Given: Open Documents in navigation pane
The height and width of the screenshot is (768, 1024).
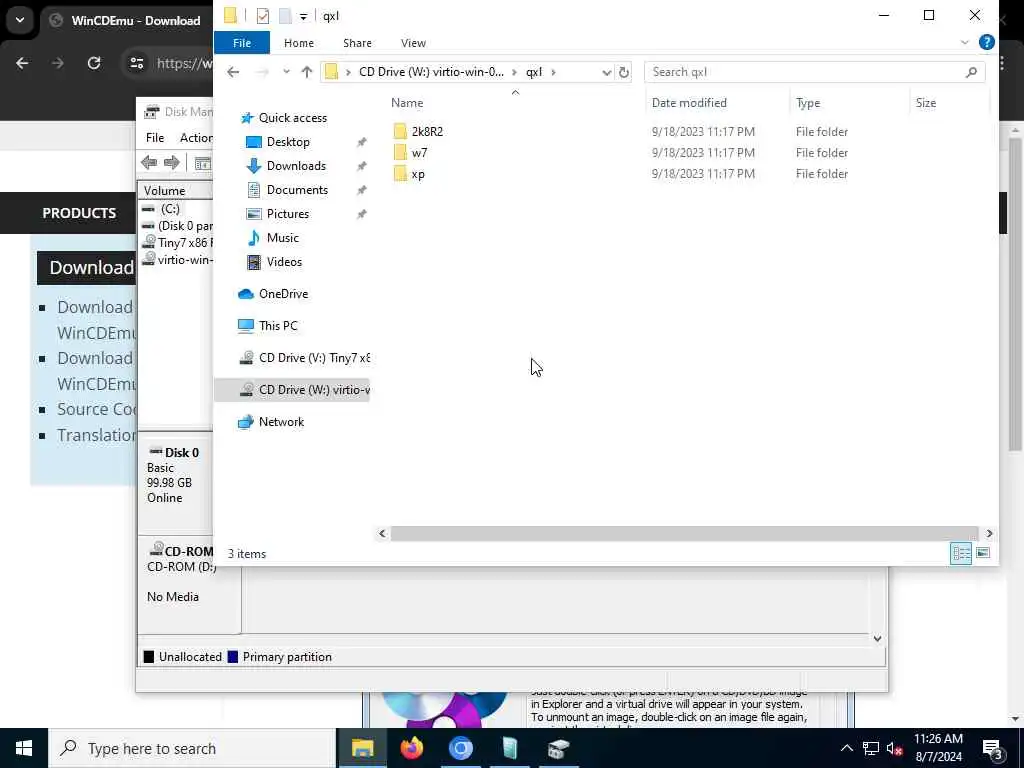Looking at the screenshot, I should click(x=297, y=190).
